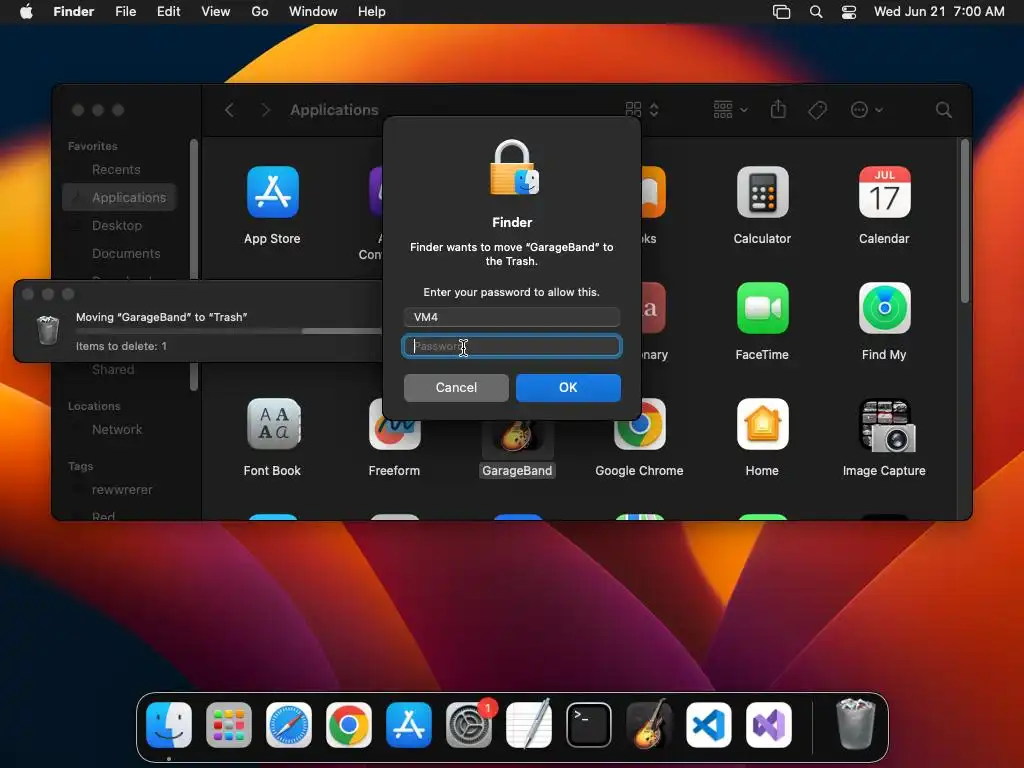Open the Trash from the Dock
This screenshot has width=1024, height=768.
click(856, 724)
